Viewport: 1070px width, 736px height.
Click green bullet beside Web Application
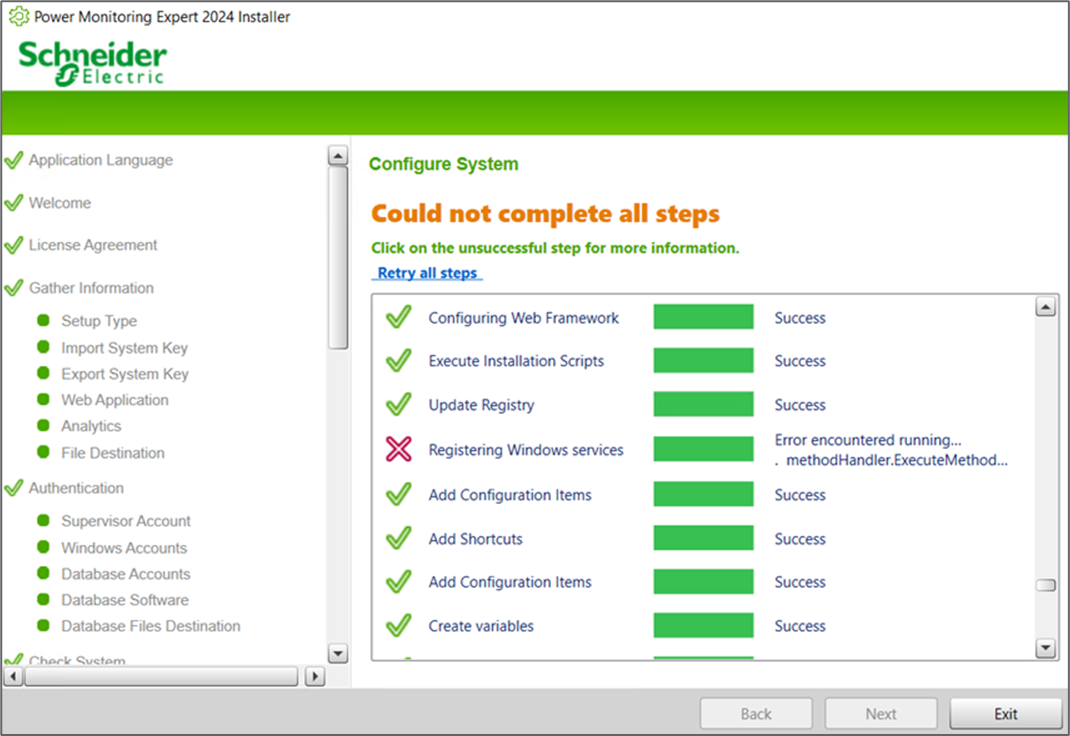click(x=43, y=399)
